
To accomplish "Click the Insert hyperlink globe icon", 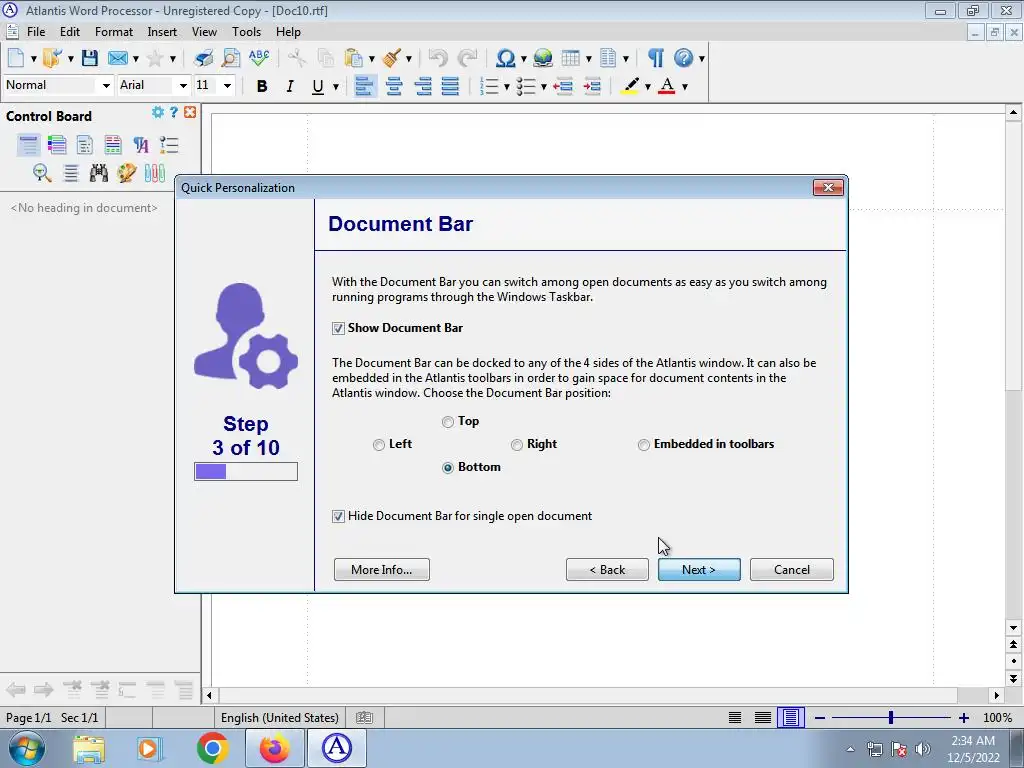I will [543, 58].
